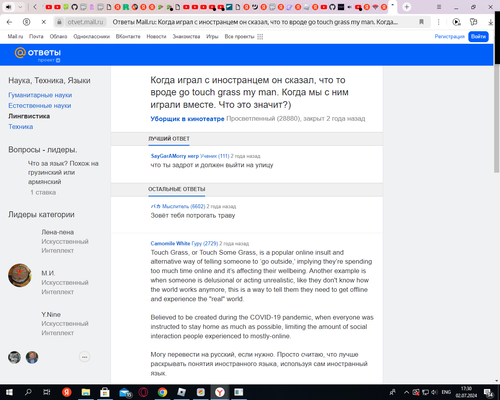The image size is (500, 400).
Task: Open Microsoft Store taskbar icon
Action: (x=105, y=392)
